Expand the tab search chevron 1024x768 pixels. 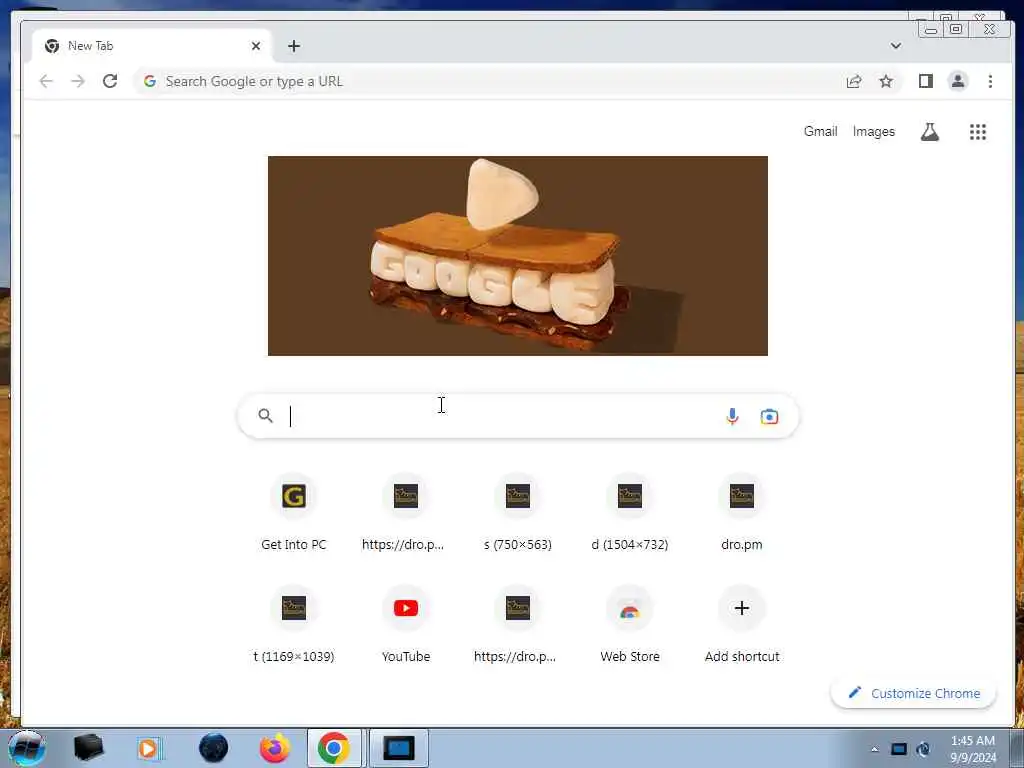click(x=895, y=46)
